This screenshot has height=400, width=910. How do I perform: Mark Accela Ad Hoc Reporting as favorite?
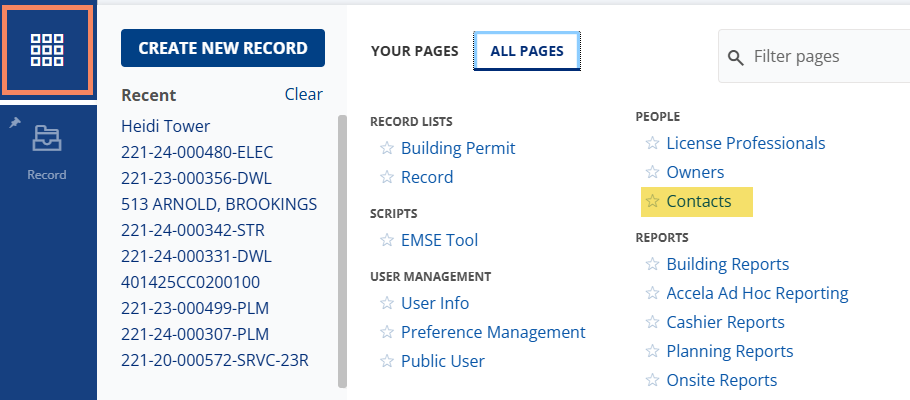[x=652, y=294]
